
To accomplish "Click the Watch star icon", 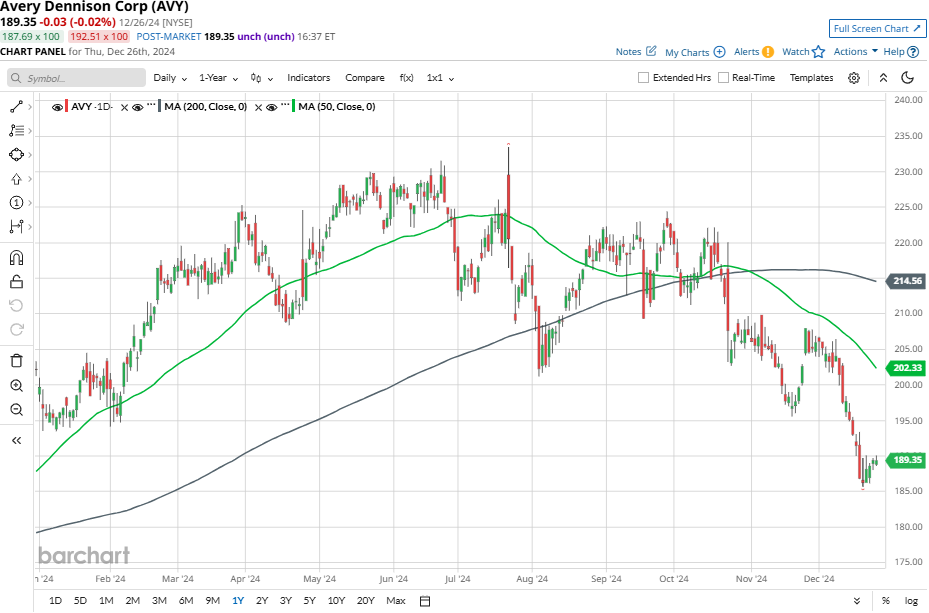I will tap(818, 52).
